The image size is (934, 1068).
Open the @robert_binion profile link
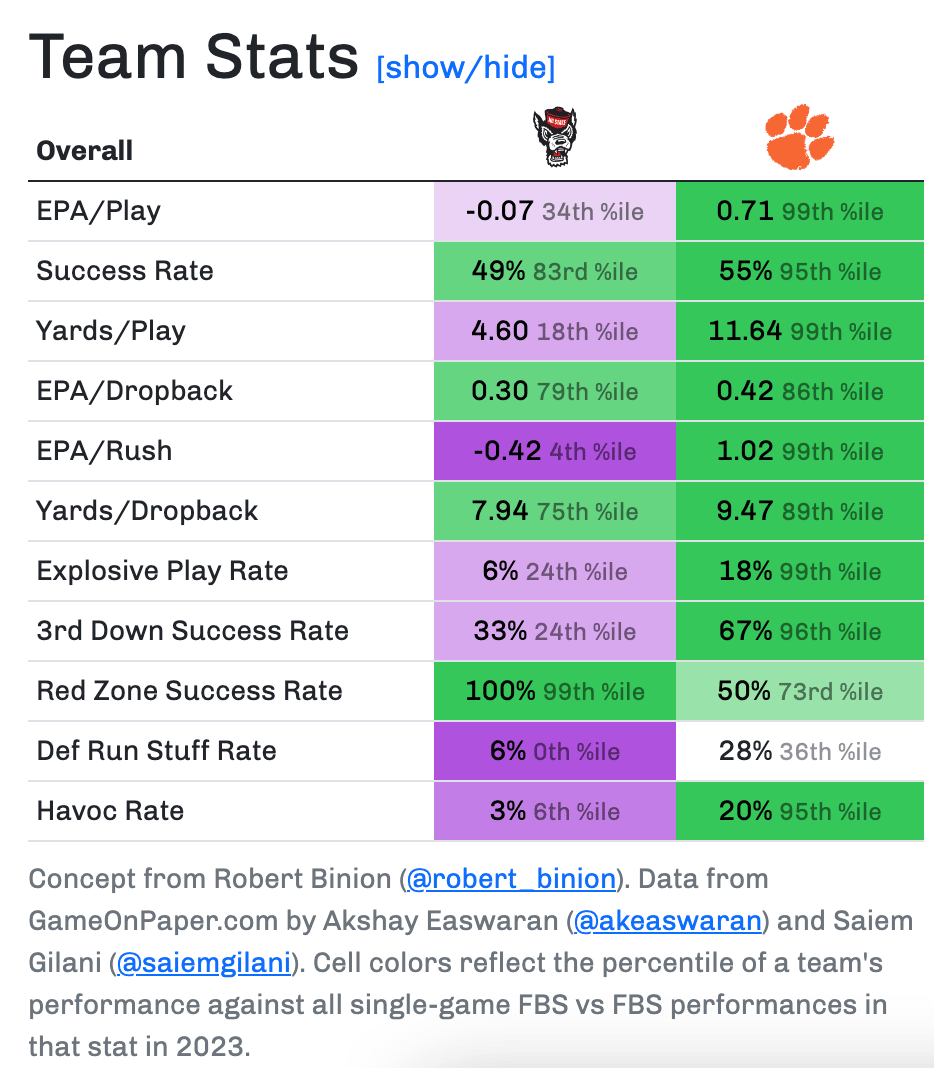pyautogui.click(x=510, y=879)
